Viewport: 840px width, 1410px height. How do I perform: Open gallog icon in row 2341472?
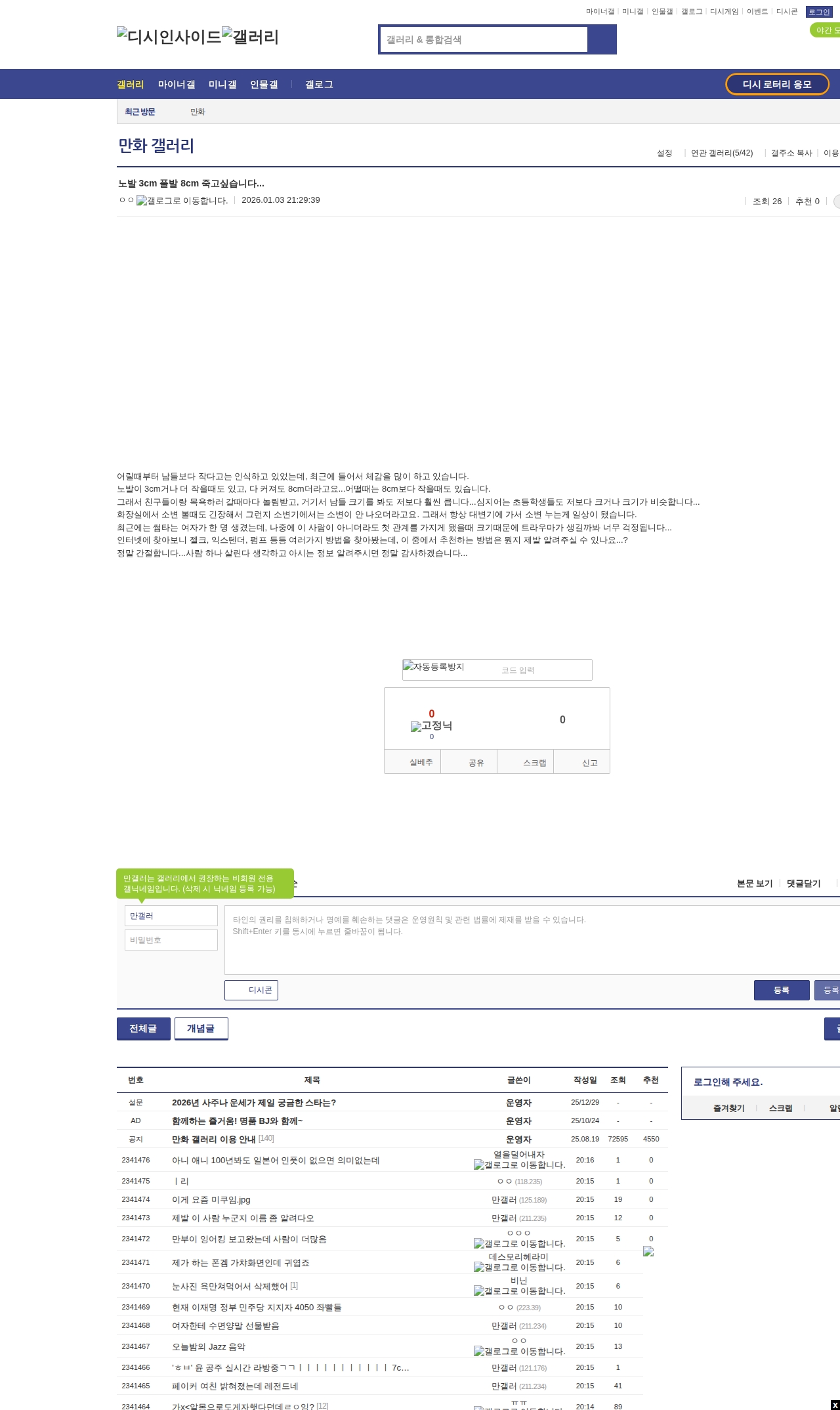[519, 1244]
